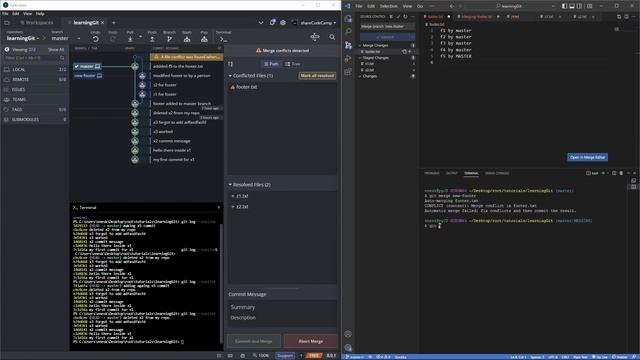The width and height of the screenshot is (640, 360).
Task: Switch to Debug Console tab in VS Code
Action: point(497,173)
